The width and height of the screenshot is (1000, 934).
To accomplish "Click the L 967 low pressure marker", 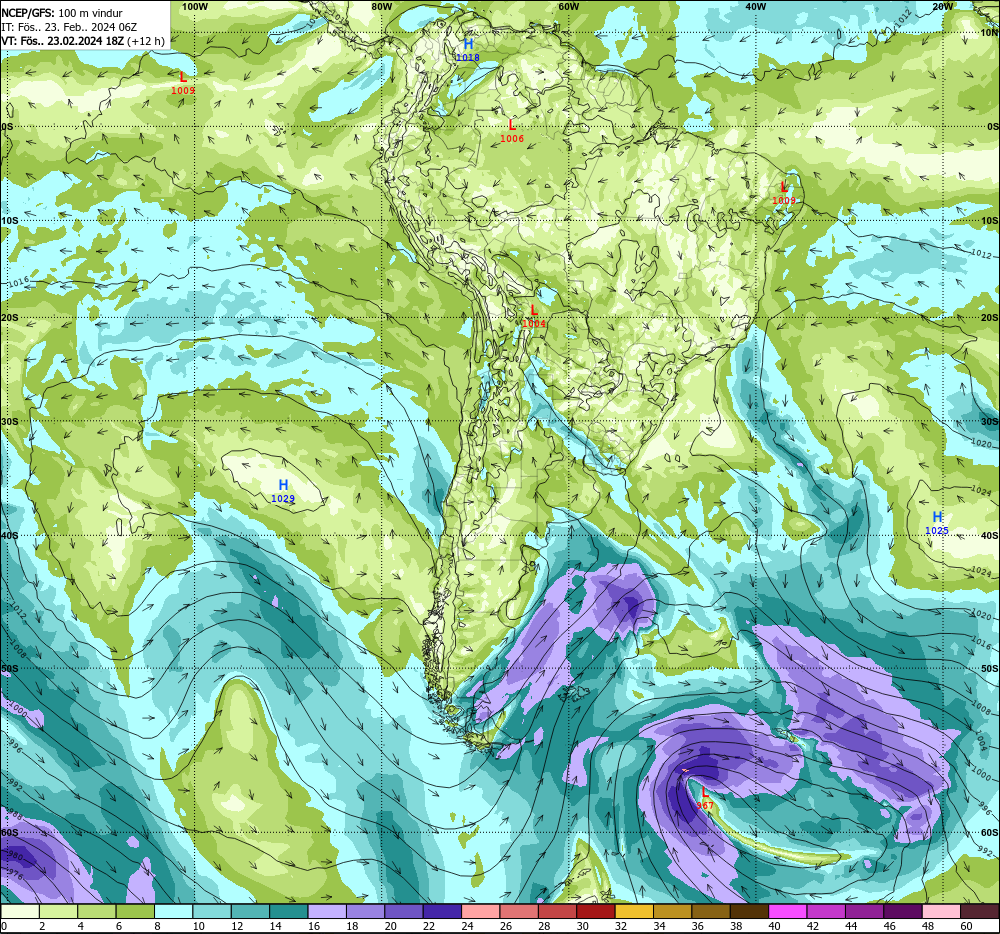I will click(705, 799).
